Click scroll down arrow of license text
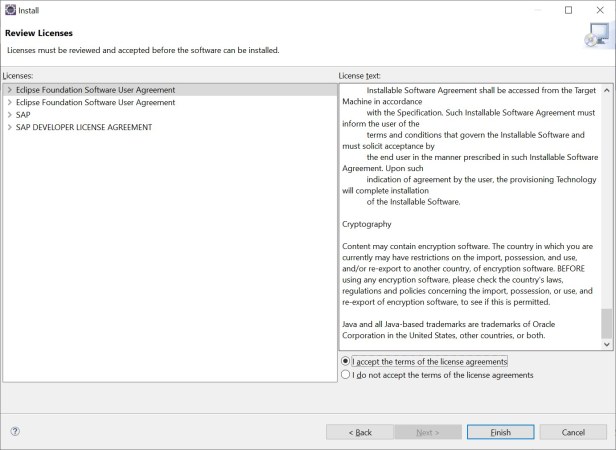The image size is (616, 450). coord(608,345)
